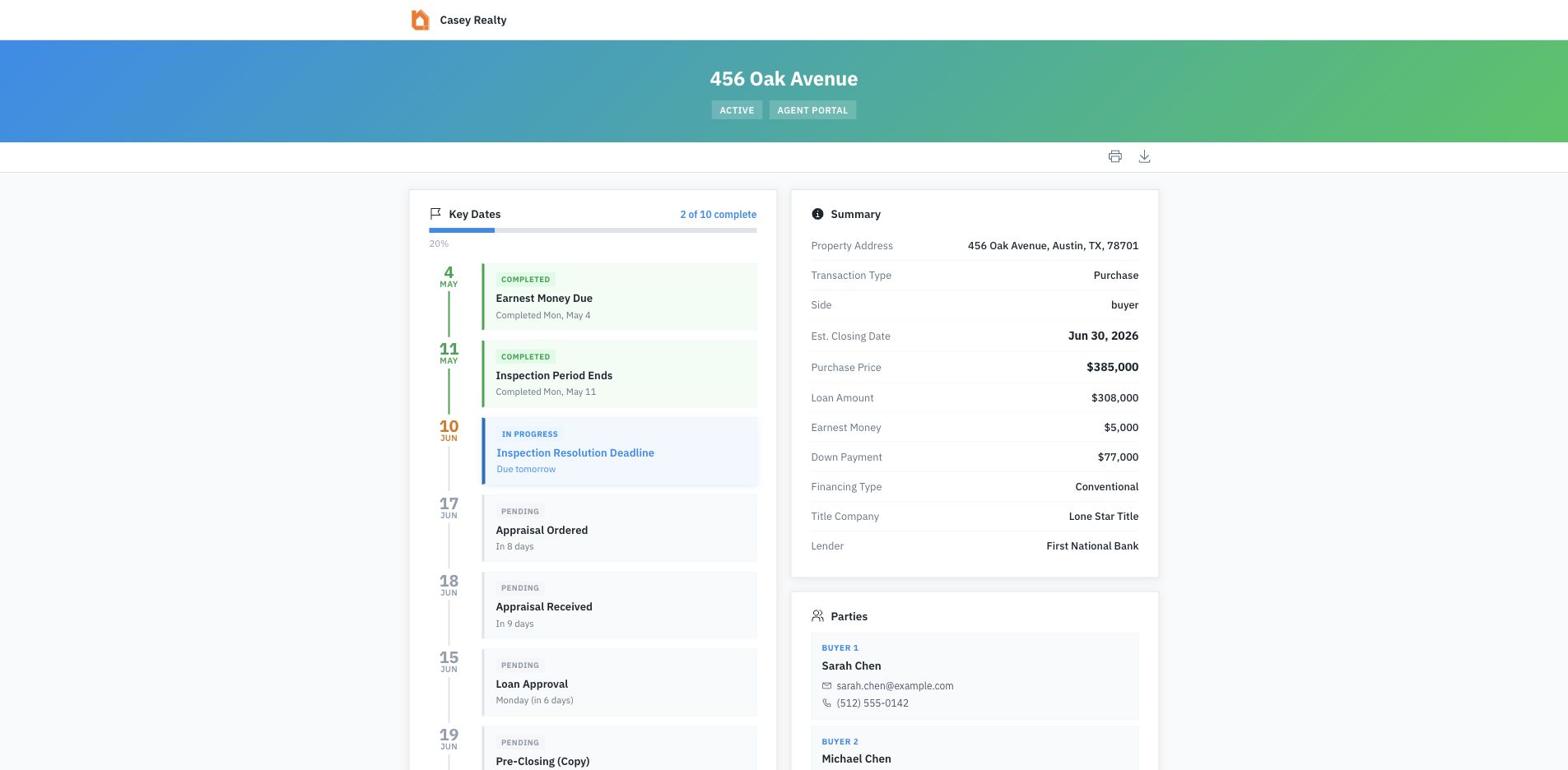
Task: Click the 19 Jun timeline date marker
Action: tap(449, 739)
